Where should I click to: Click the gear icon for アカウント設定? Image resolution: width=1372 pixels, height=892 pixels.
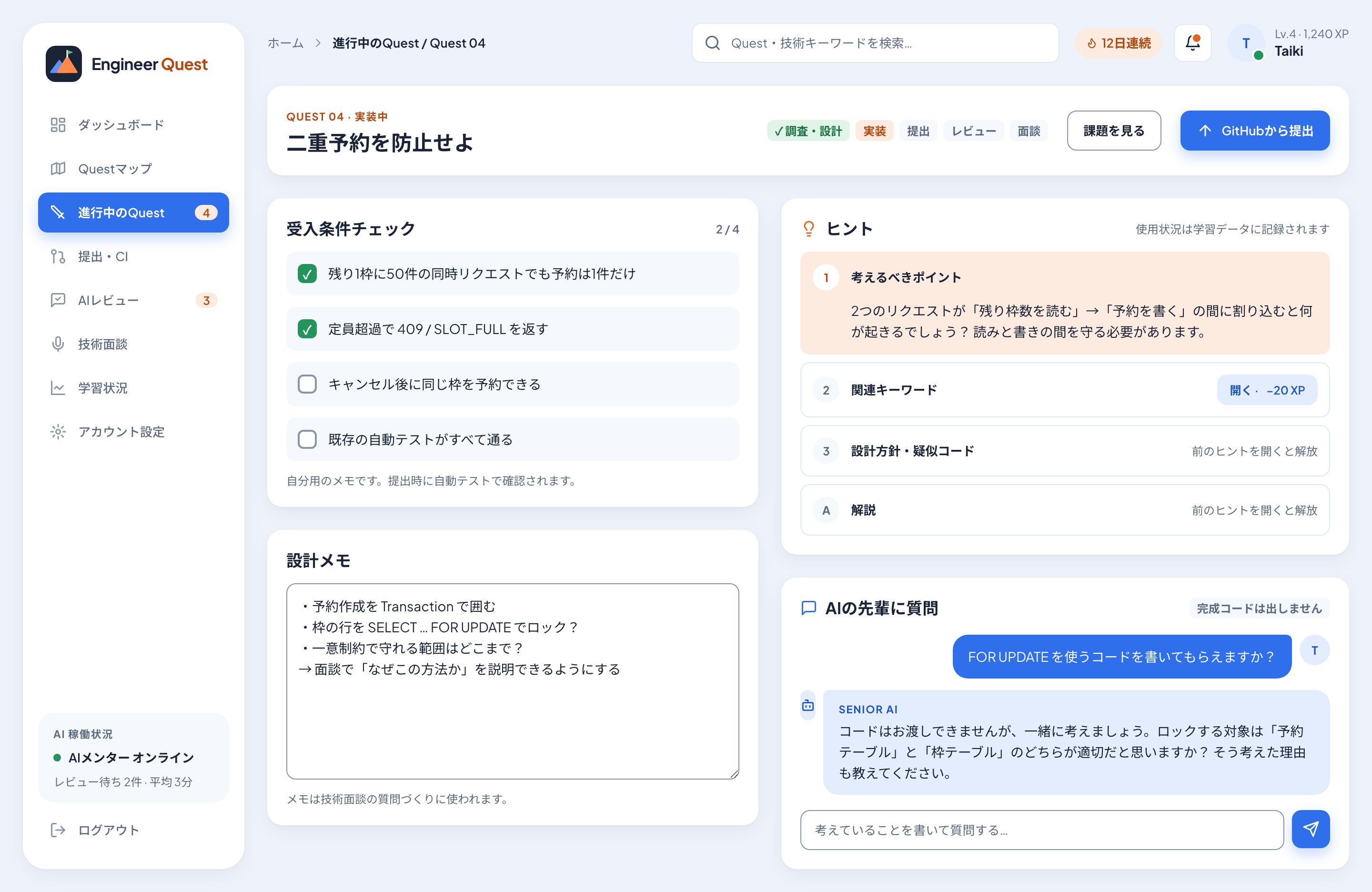58,431
